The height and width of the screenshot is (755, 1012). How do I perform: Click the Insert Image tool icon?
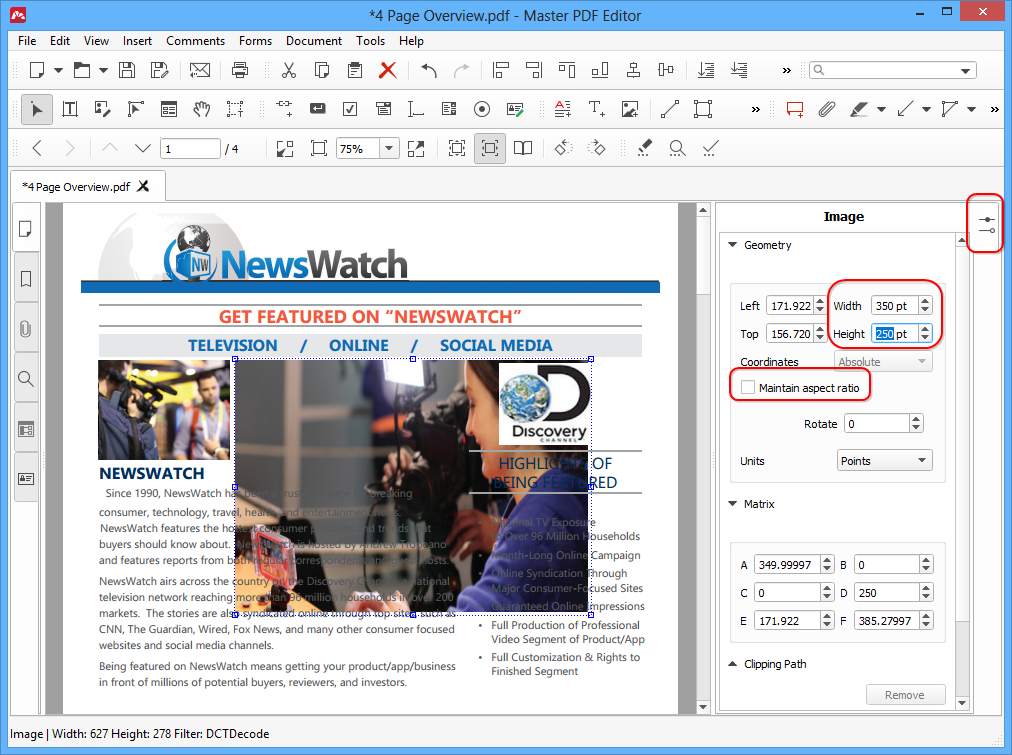click(630, 109)
